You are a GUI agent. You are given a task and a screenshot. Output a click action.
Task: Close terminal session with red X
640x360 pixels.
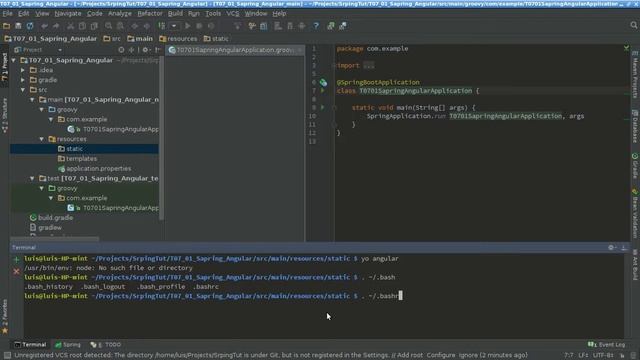[16, 271]
